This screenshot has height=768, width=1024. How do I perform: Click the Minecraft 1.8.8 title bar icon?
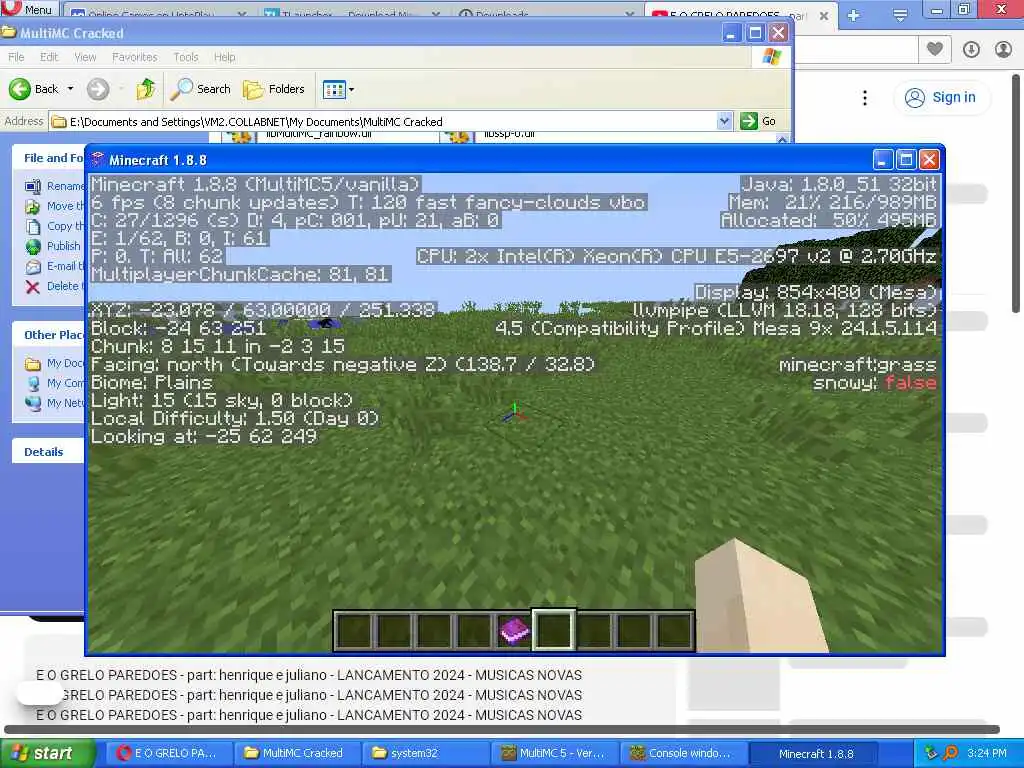(x=98, y=159)
